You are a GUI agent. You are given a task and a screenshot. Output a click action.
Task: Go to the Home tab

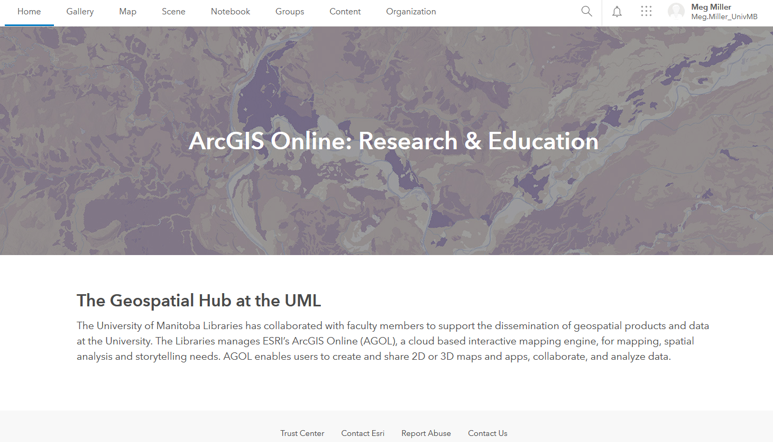[29, 12]
